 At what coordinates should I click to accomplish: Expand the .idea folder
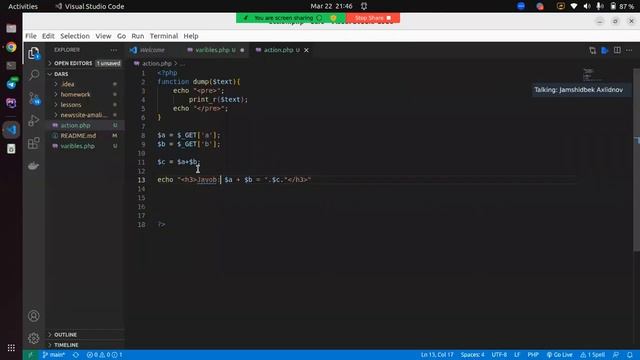tap(84, 84)
